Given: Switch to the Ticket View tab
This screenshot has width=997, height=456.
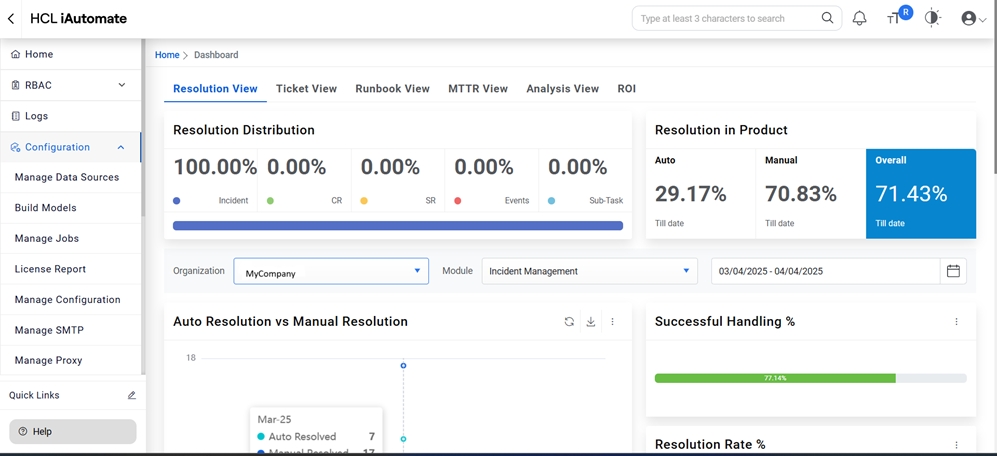Looking at the screenshot, I should pos(306,89).
